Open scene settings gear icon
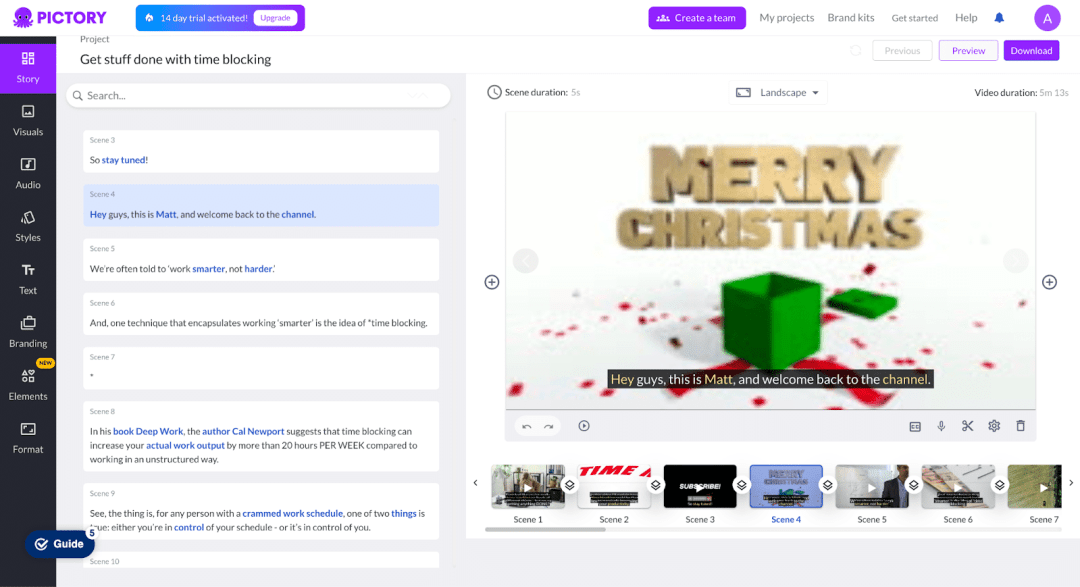The image size is (1080, 587). (994, 426)
